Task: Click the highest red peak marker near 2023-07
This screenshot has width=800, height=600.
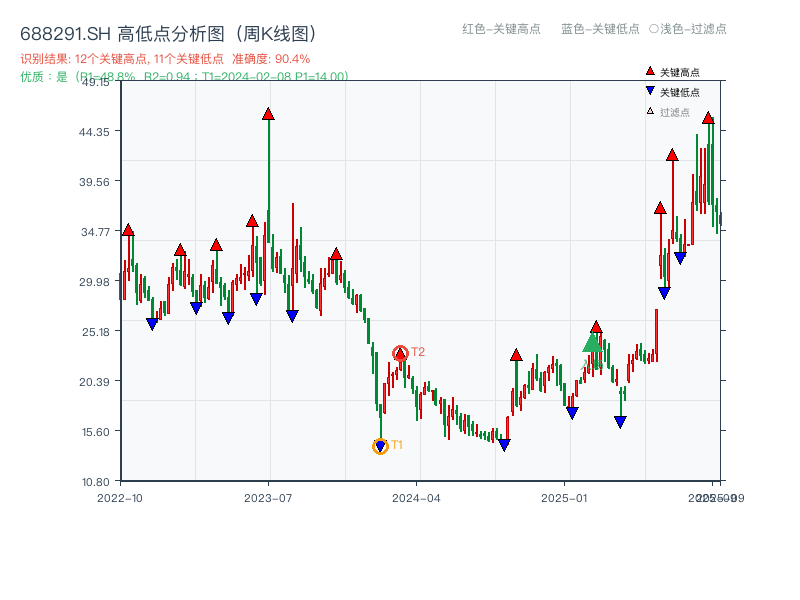Action: point(267,114)
